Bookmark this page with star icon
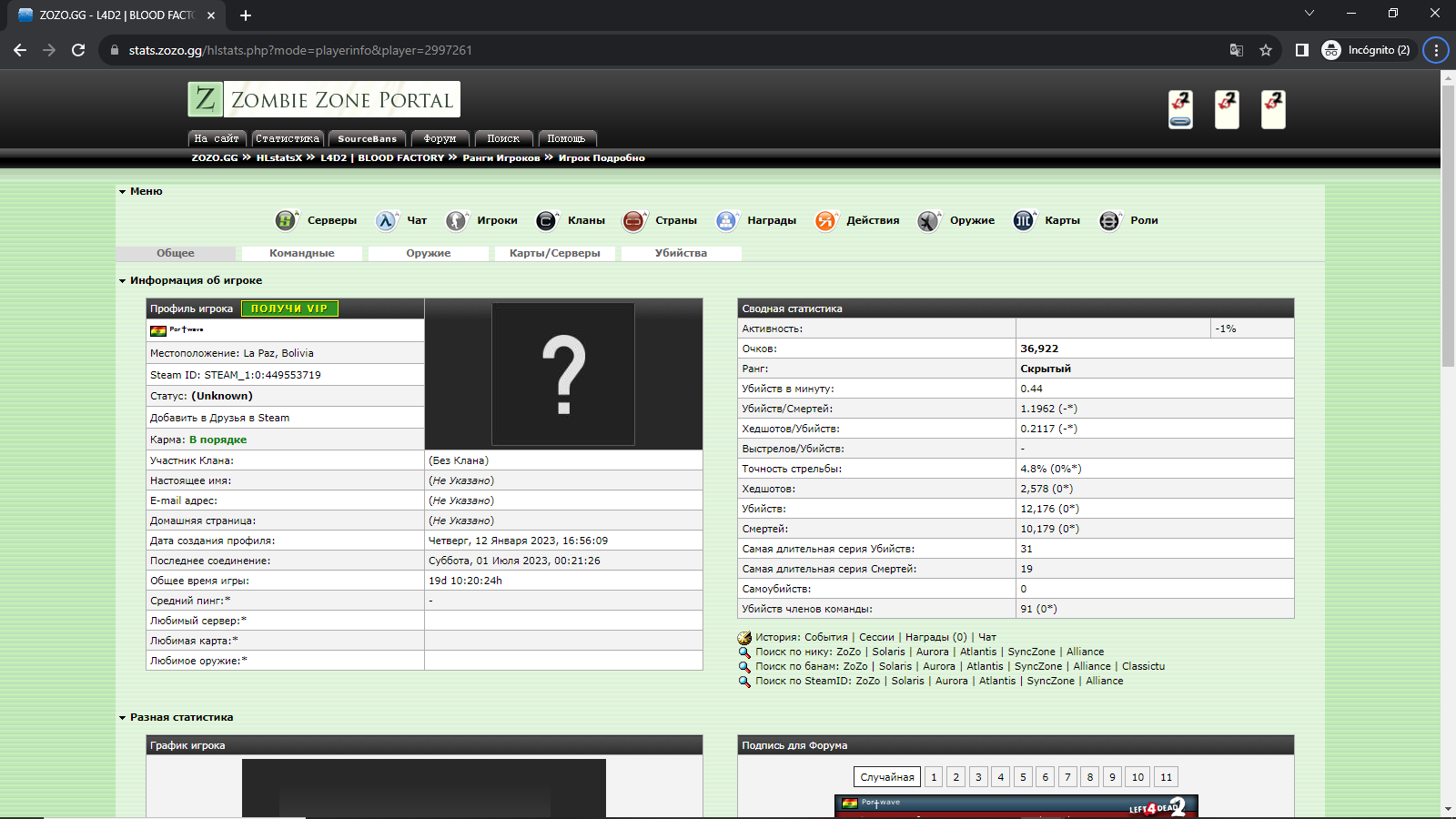 [1266, 50]
